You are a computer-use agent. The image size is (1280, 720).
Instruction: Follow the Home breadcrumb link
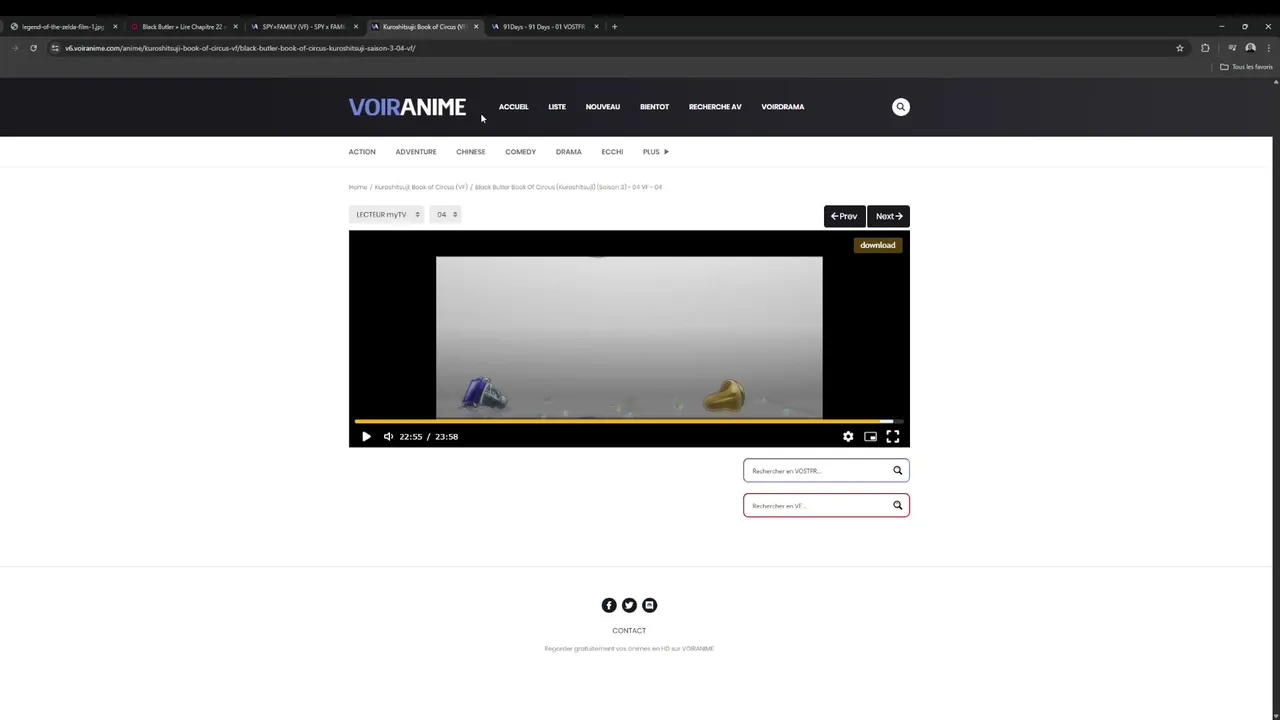point(358,187)
